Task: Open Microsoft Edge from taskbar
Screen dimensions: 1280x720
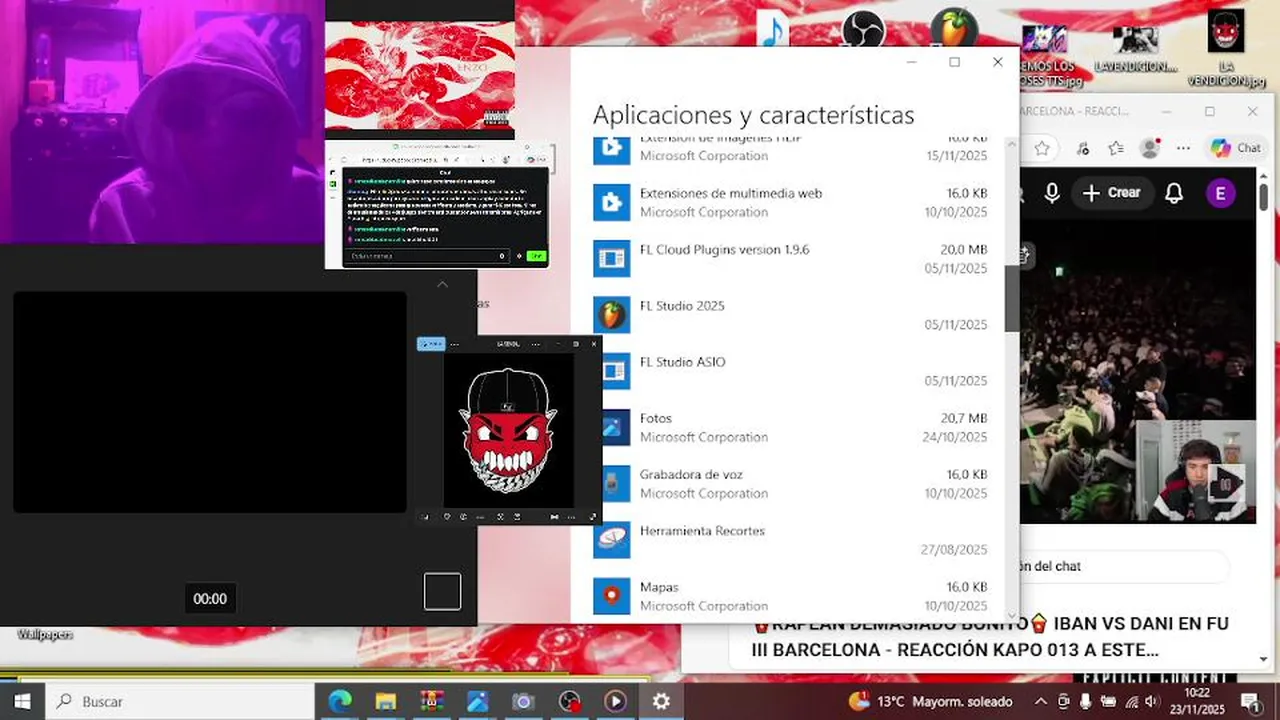Action: [340, 702]
